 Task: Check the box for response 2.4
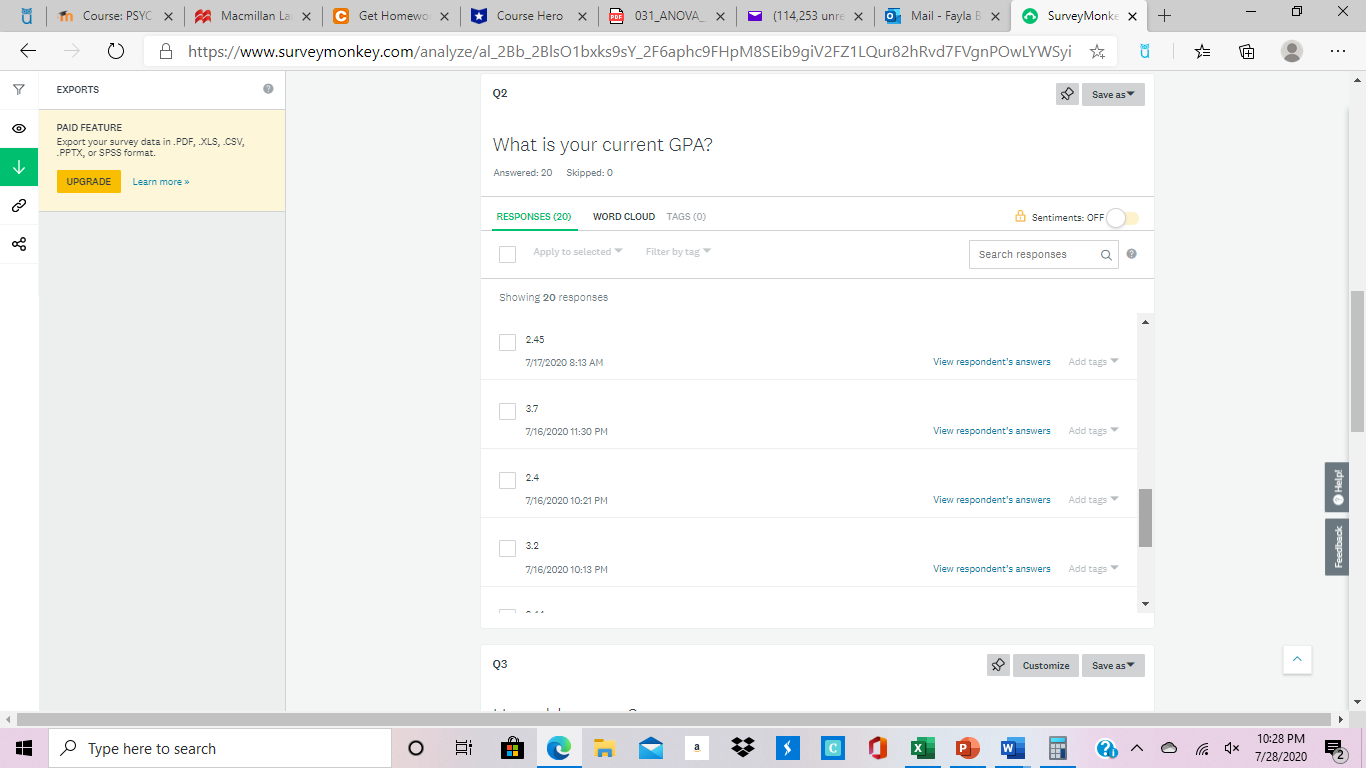(507, 480)
